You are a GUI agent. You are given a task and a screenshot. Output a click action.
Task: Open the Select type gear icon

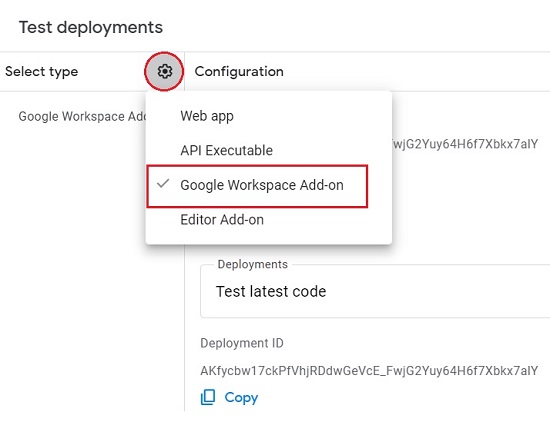pos(164,72)
